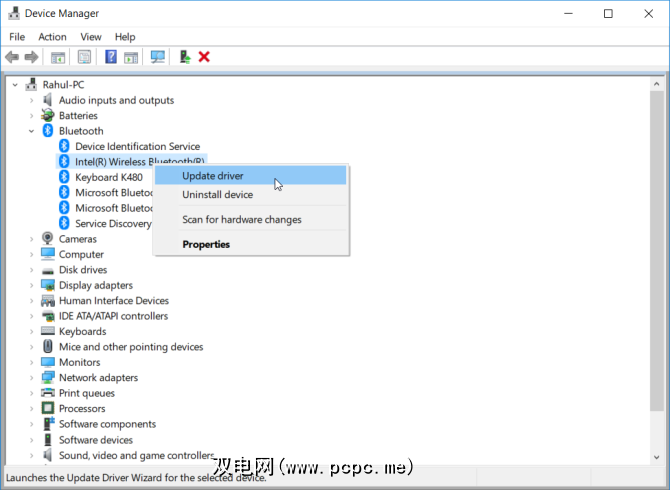Open Properties from the context menu

click(250, 244)
